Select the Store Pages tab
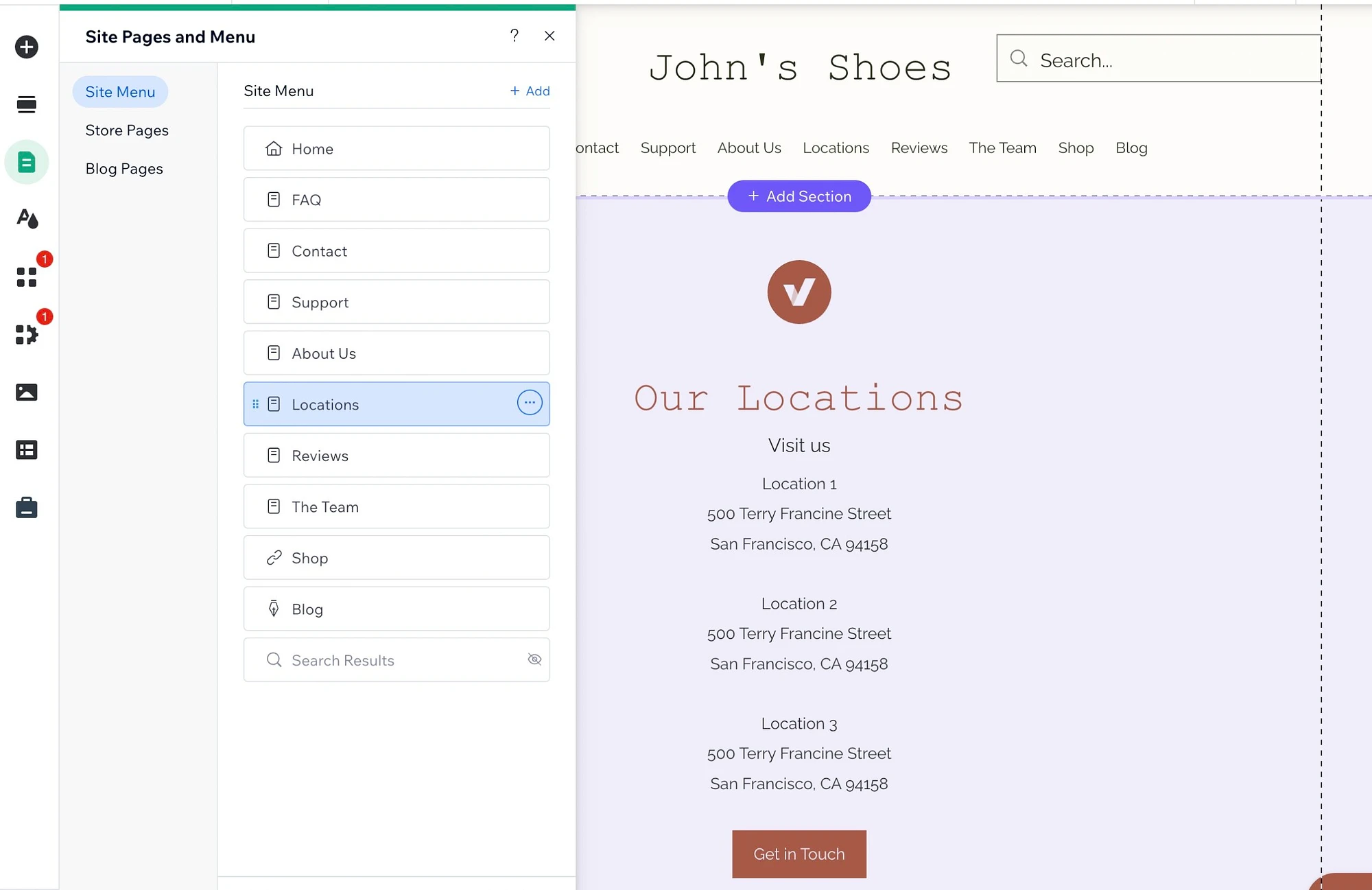The height and width of the screenshot is (890, 1372). click(x=127, y=130)
